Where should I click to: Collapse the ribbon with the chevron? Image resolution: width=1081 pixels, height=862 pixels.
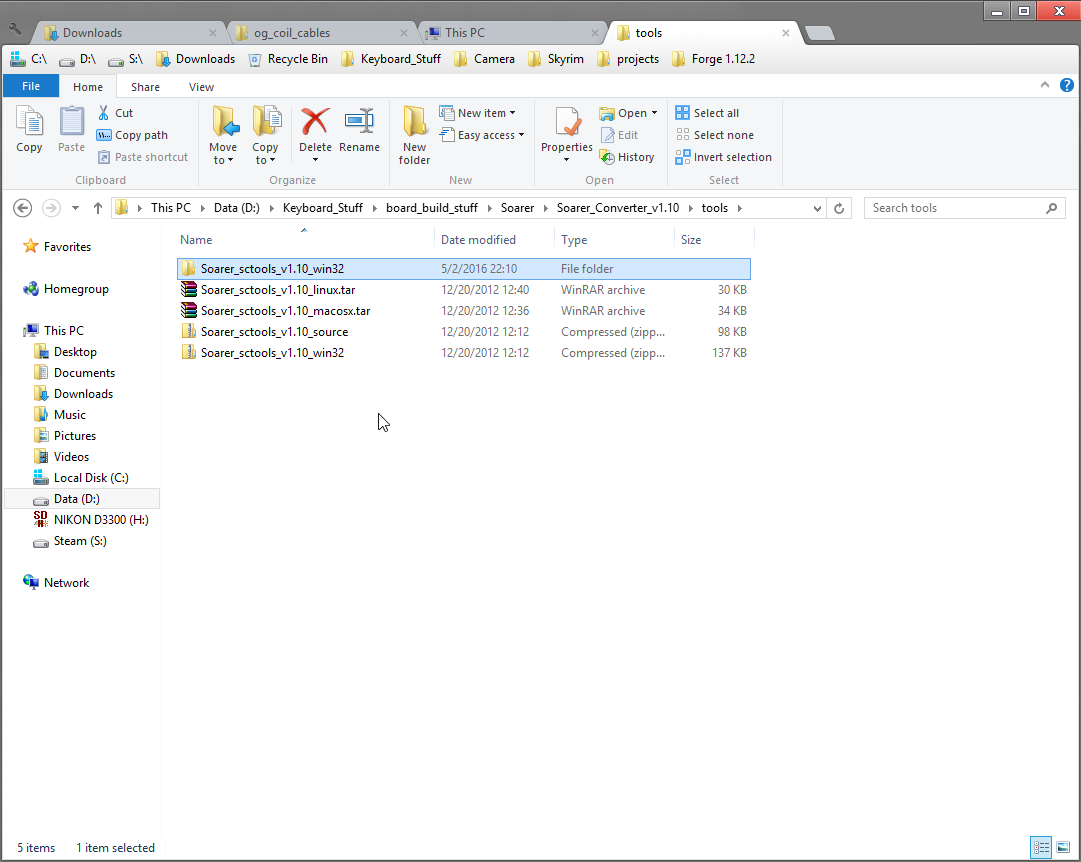tap(1044, 85)
